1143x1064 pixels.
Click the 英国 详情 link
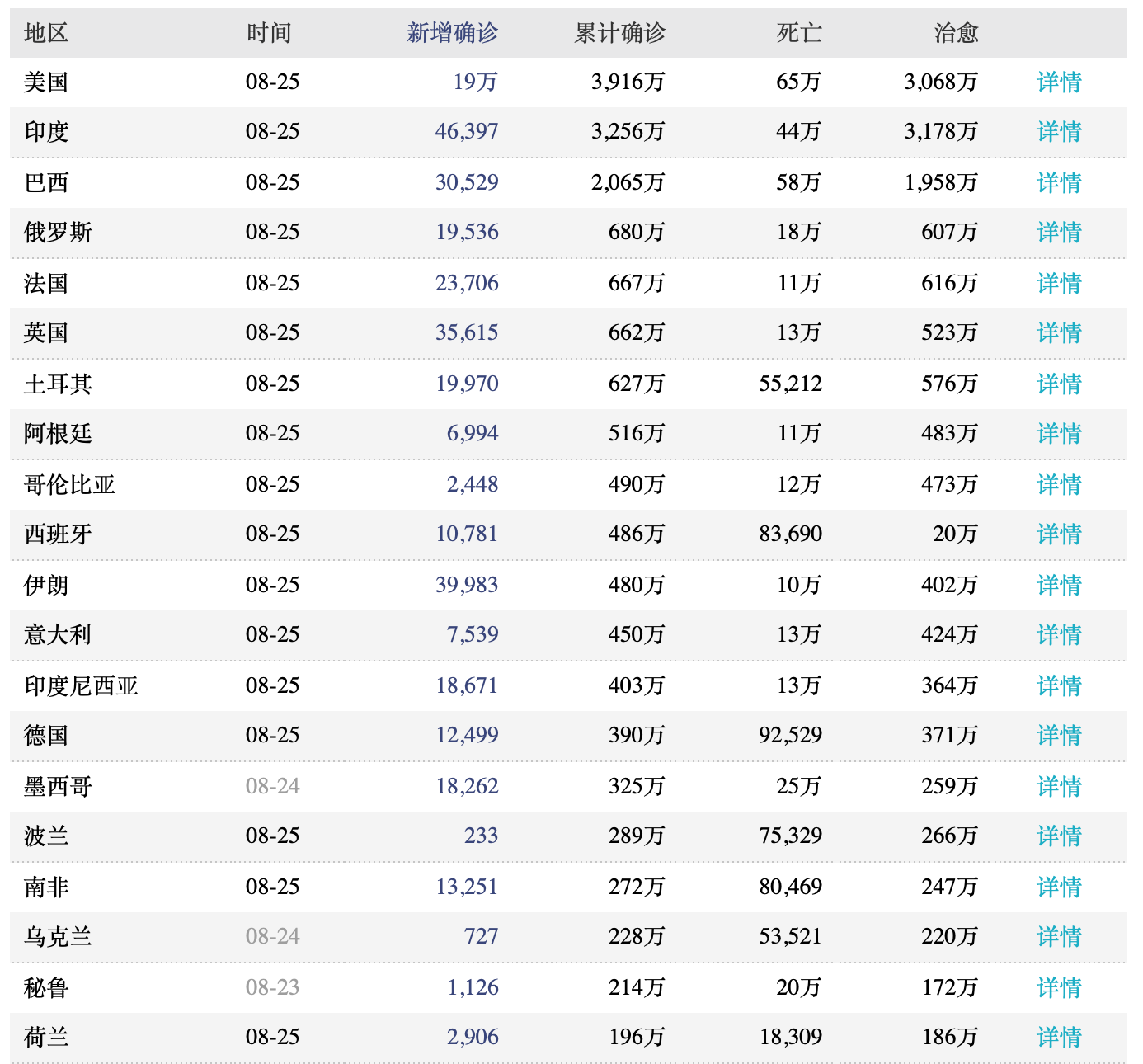pos(1058,332)
